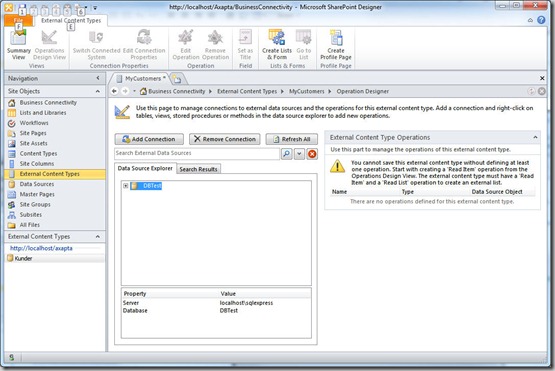Click the status bar icon
555x371 pixels.
[x=11, y=358]
